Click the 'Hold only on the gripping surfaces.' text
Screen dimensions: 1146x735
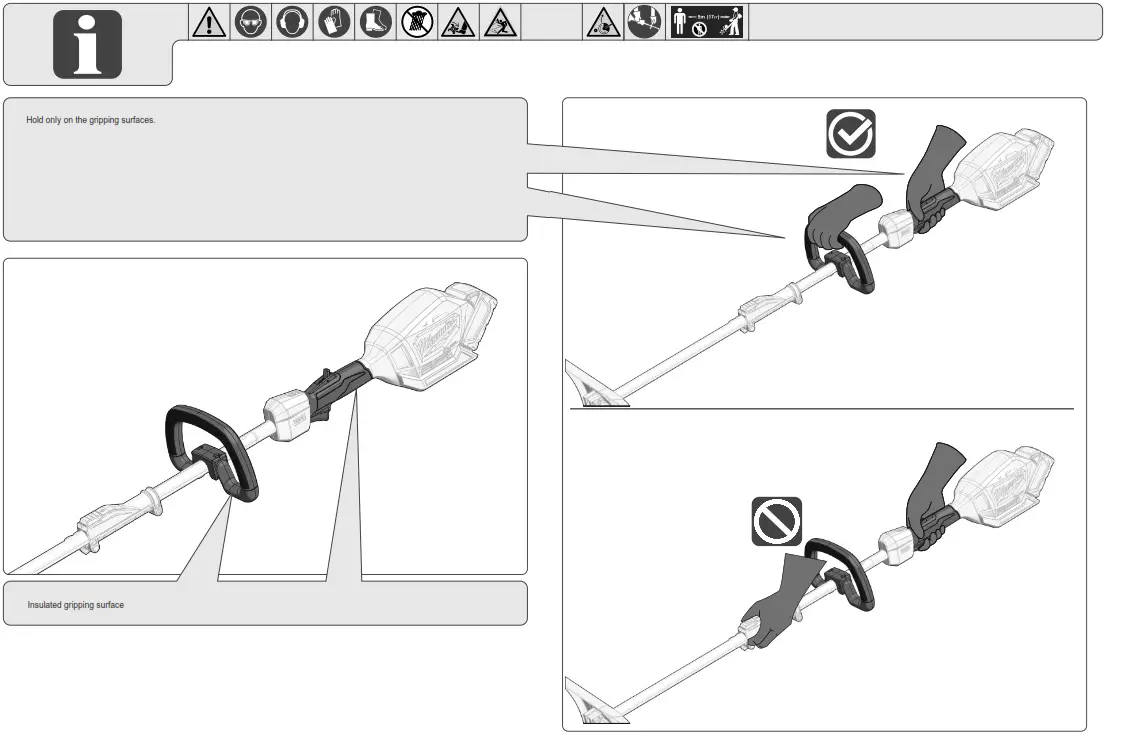(x=90, y=121)
